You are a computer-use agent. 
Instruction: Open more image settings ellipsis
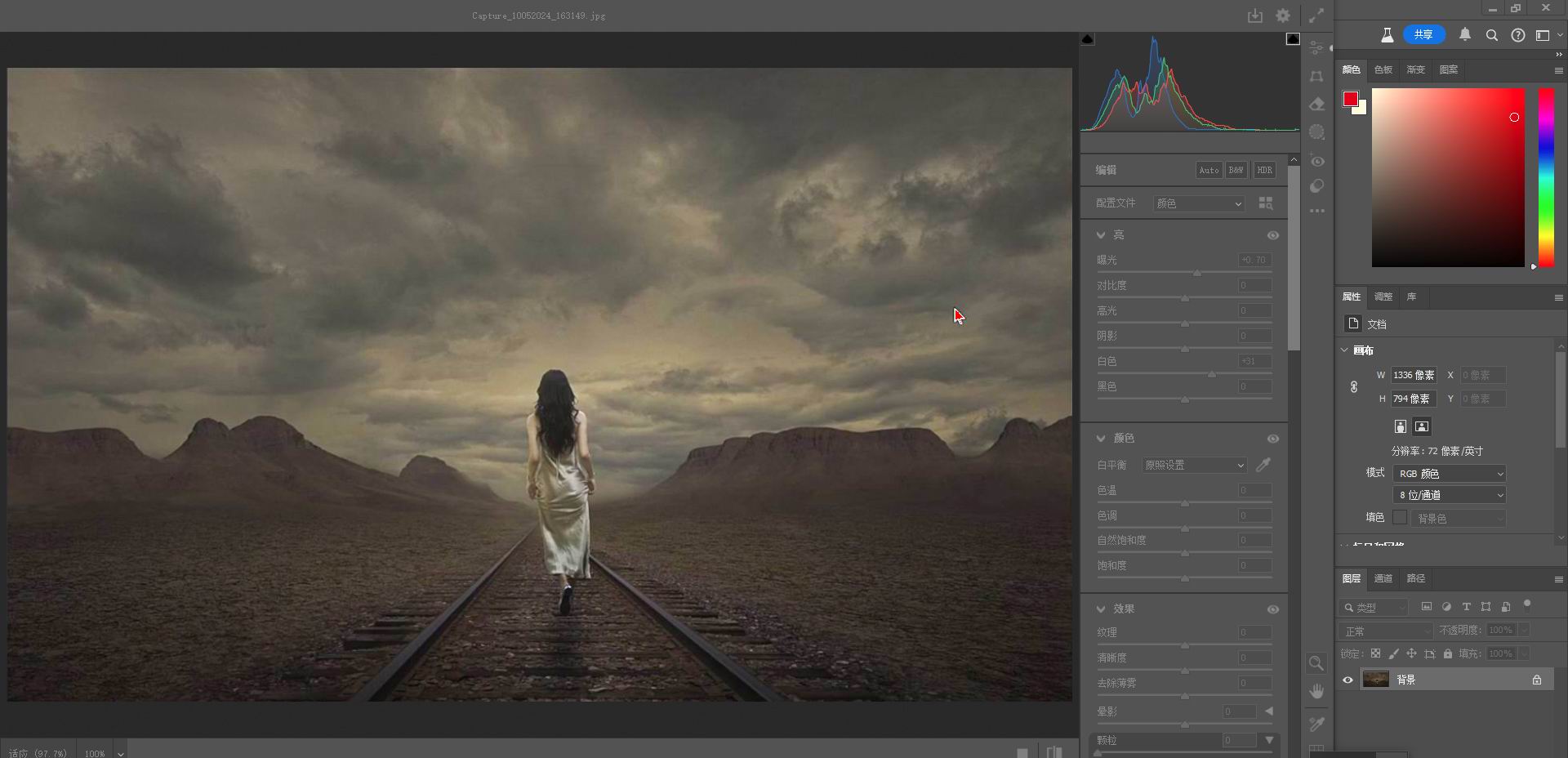[x=1316, y=211]
